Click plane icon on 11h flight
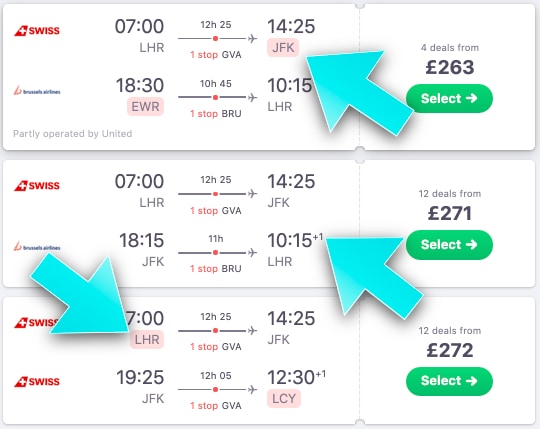 pos(252,252)
